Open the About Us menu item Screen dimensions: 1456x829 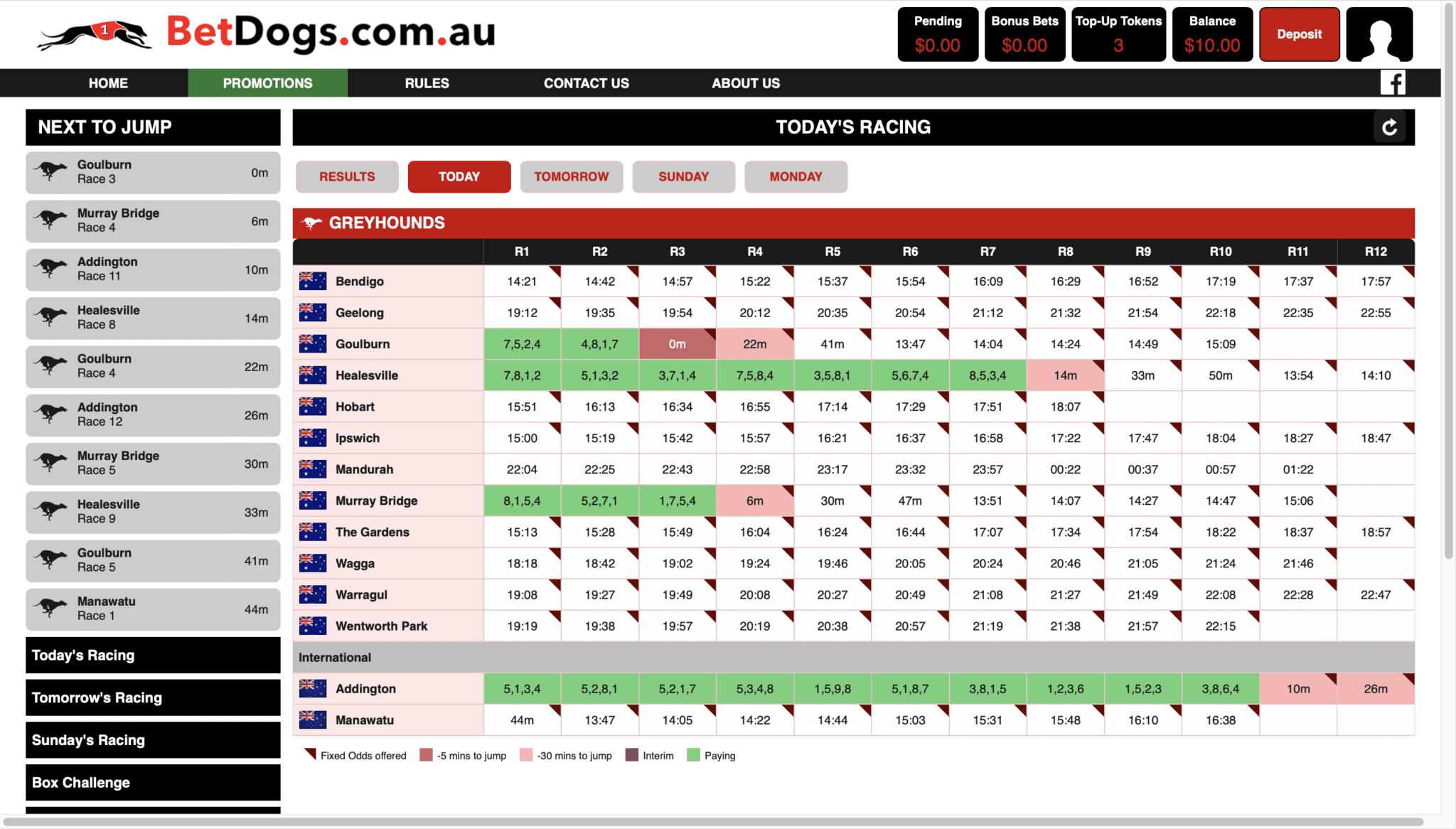pyautogui.click(x=746, y=83)
